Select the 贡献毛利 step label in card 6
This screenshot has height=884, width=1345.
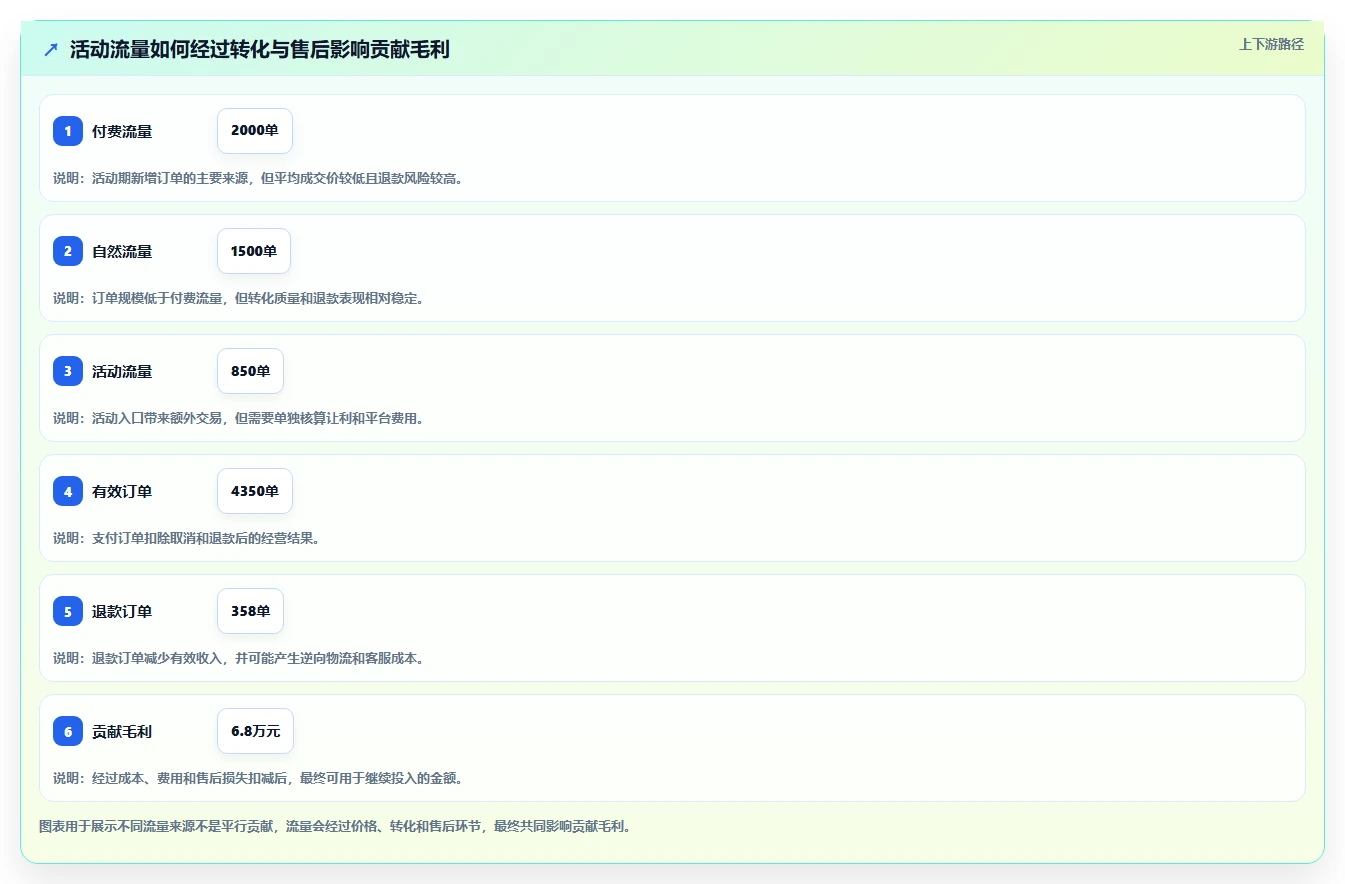[122, 731]
